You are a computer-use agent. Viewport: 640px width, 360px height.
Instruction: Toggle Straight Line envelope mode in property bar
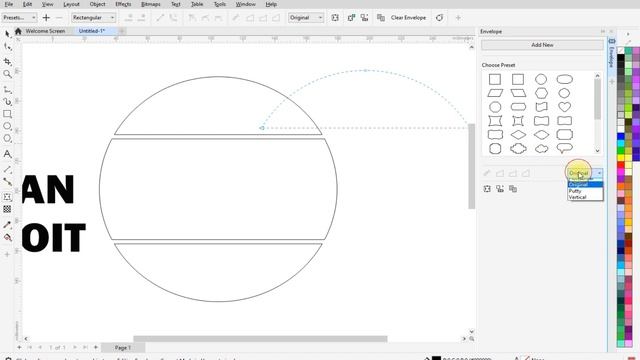250,18
